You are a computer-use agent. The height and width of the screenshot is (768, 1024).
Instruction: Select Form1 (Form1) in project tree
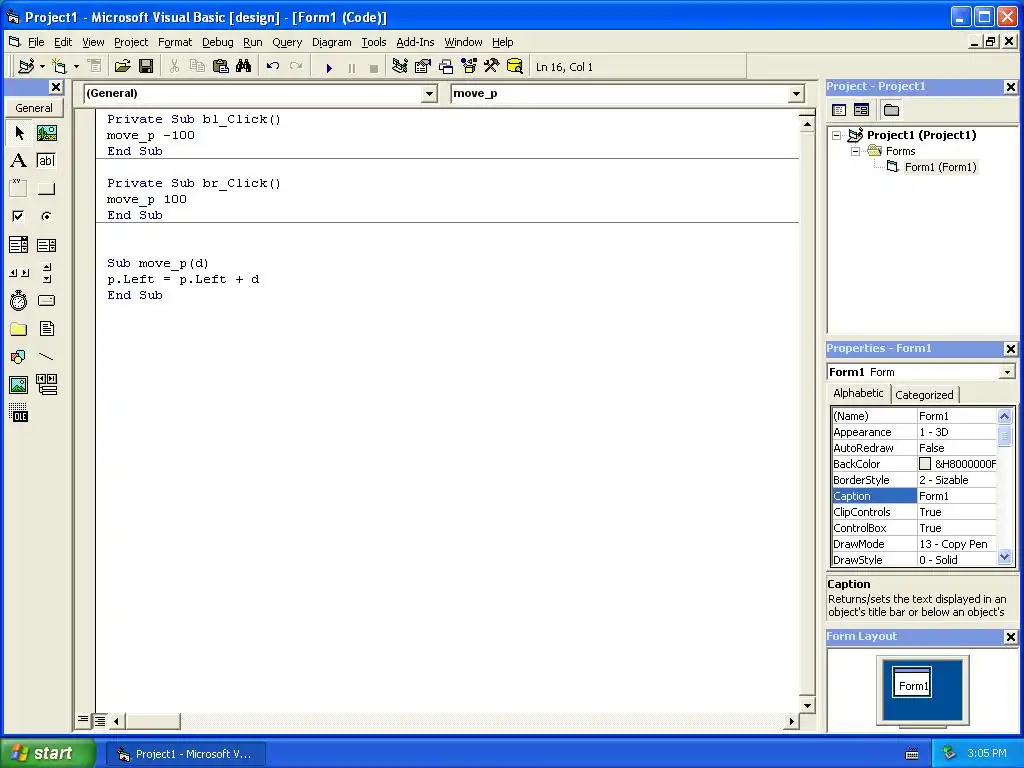pyautogui.click(x=940, y=167)
